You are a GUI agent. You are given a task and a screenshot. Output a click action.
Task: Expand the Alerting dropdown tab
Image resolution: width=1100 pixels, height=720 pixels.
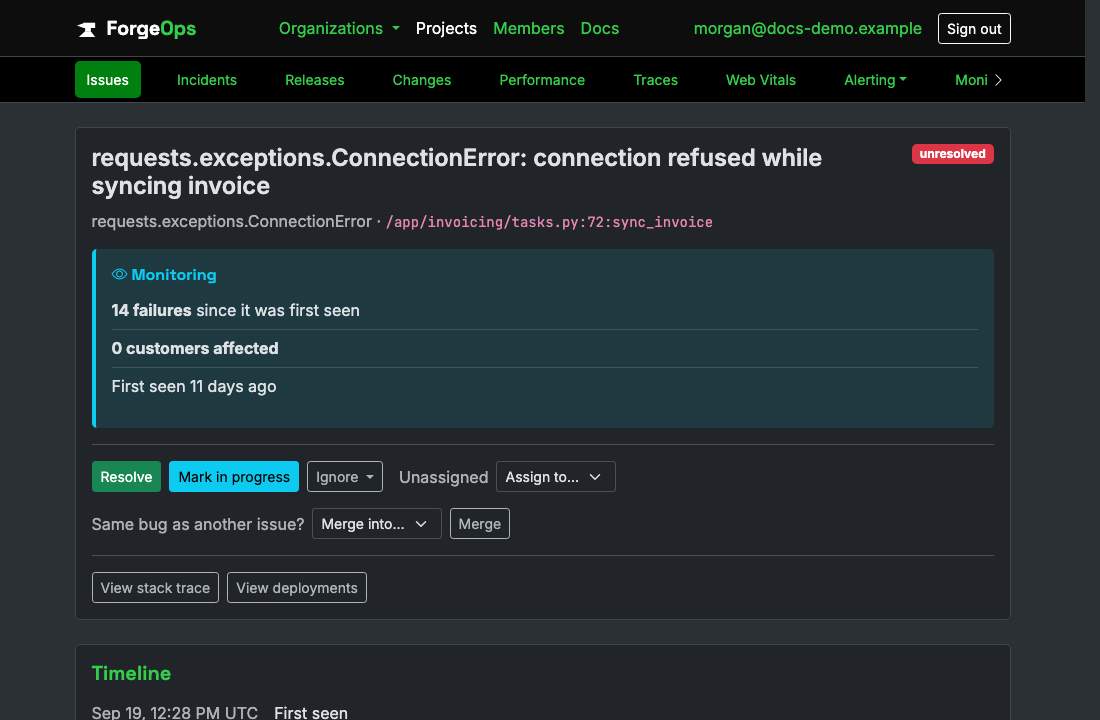875,80
